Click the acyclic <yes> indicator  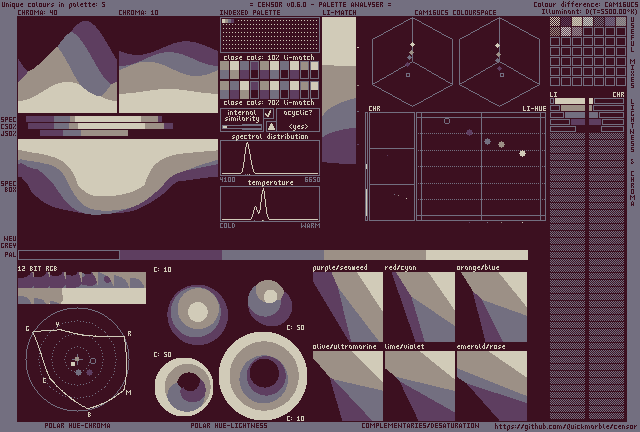click(x=297, y=126)
